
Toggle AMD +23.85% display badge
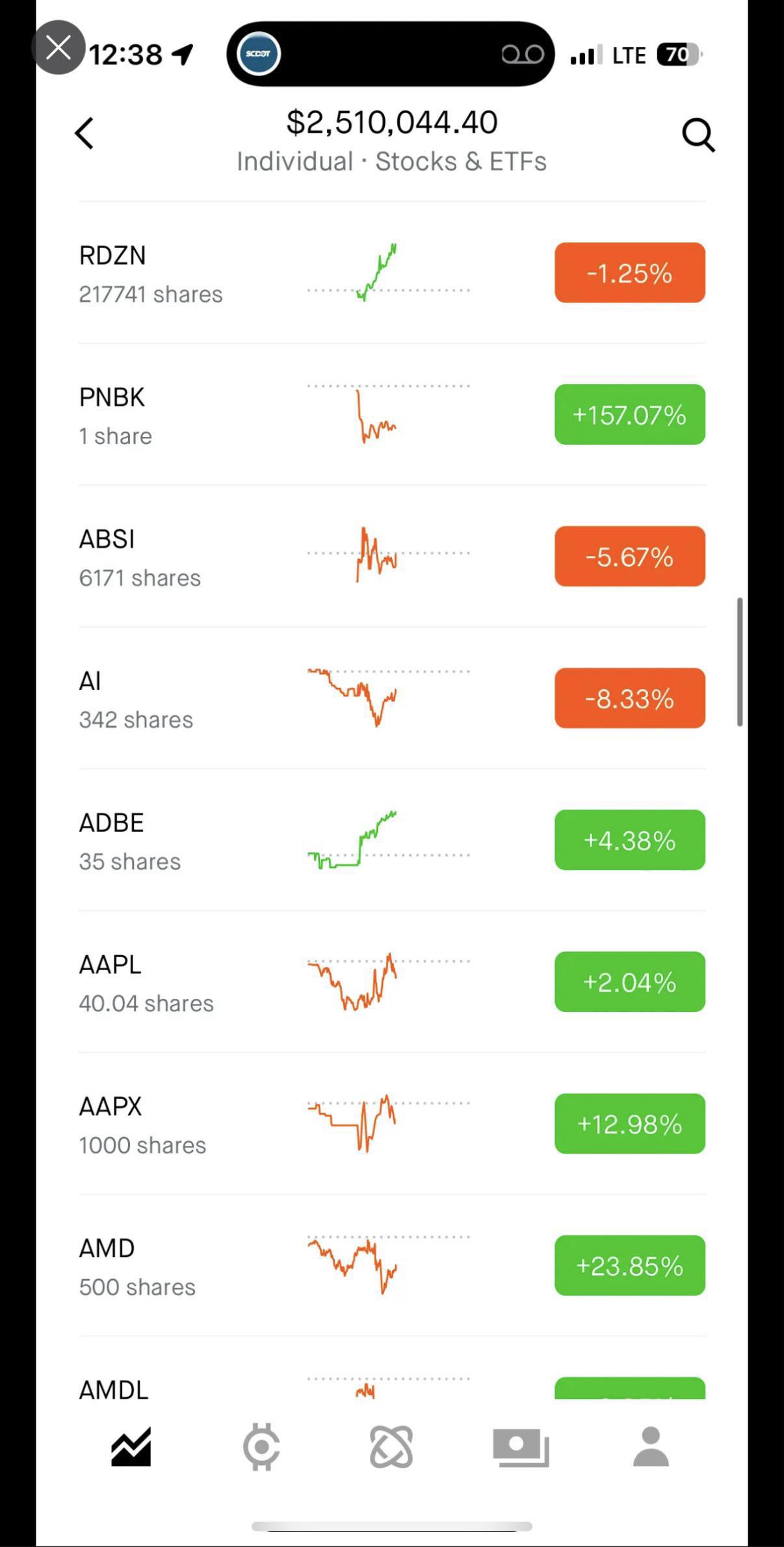tap(629, 1265)
